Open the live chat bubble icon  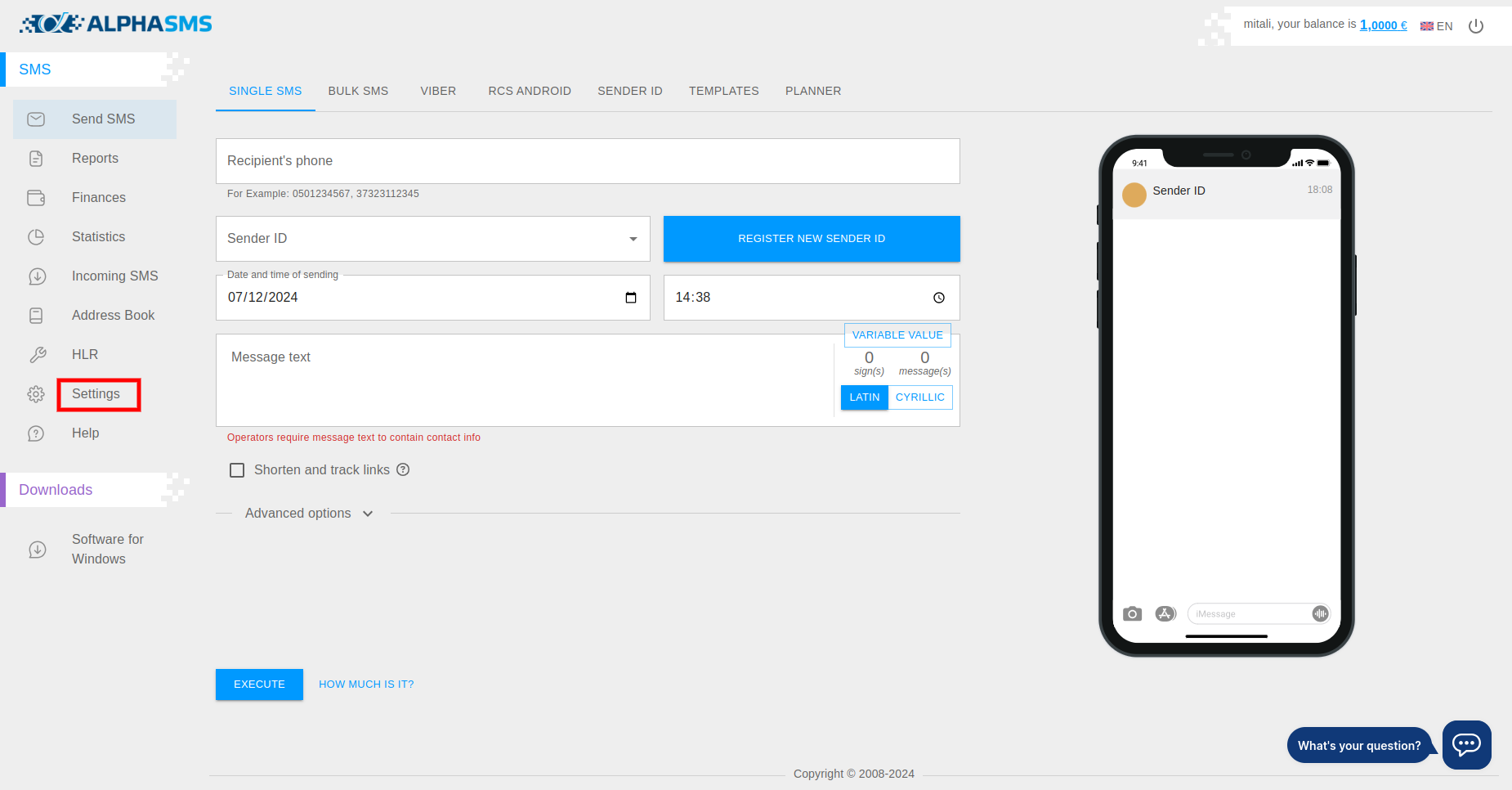pos(1466,744)
